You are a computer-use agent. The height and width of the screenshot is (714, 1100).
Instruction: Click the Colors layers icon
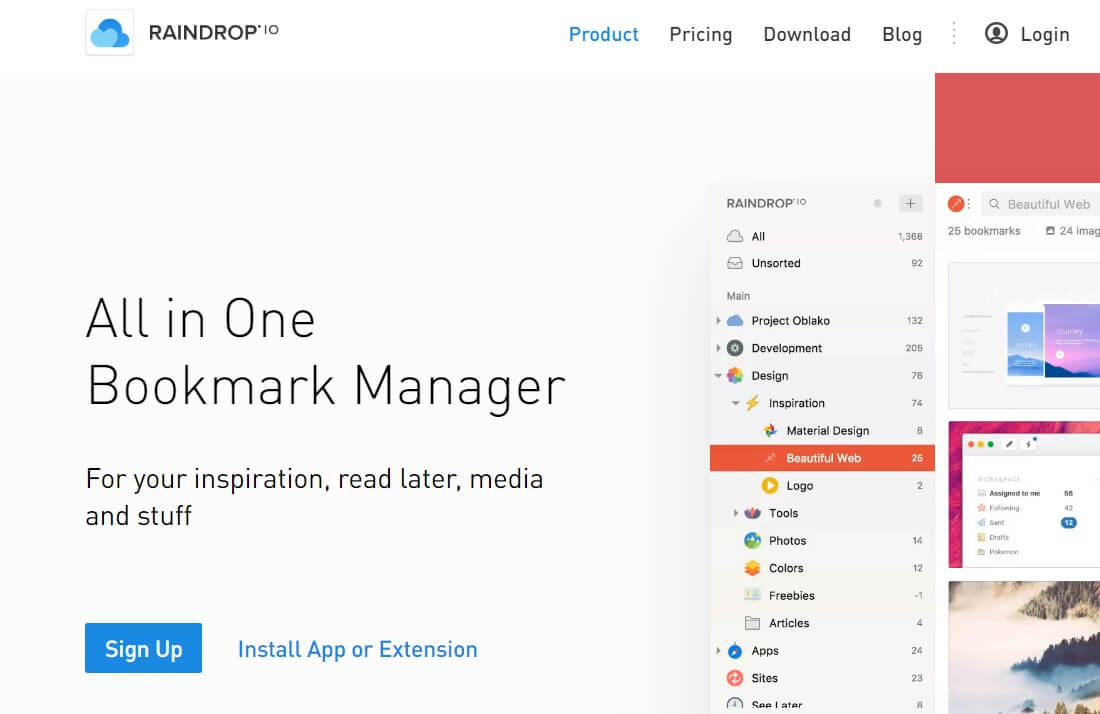click(x=752, y=568)
